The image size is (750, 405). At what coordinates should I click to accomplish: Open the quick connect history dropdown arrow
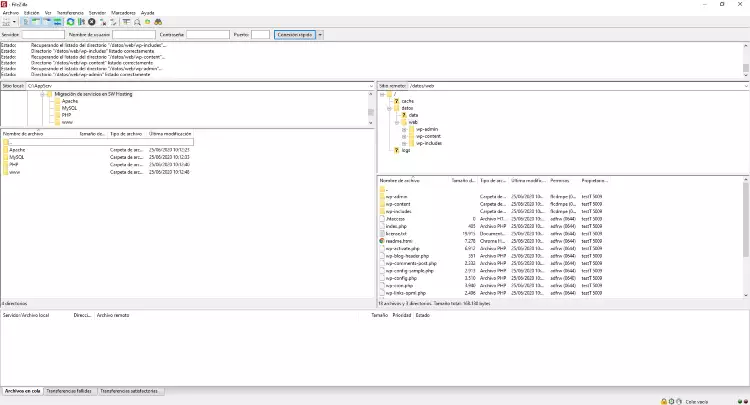[320, 34]
